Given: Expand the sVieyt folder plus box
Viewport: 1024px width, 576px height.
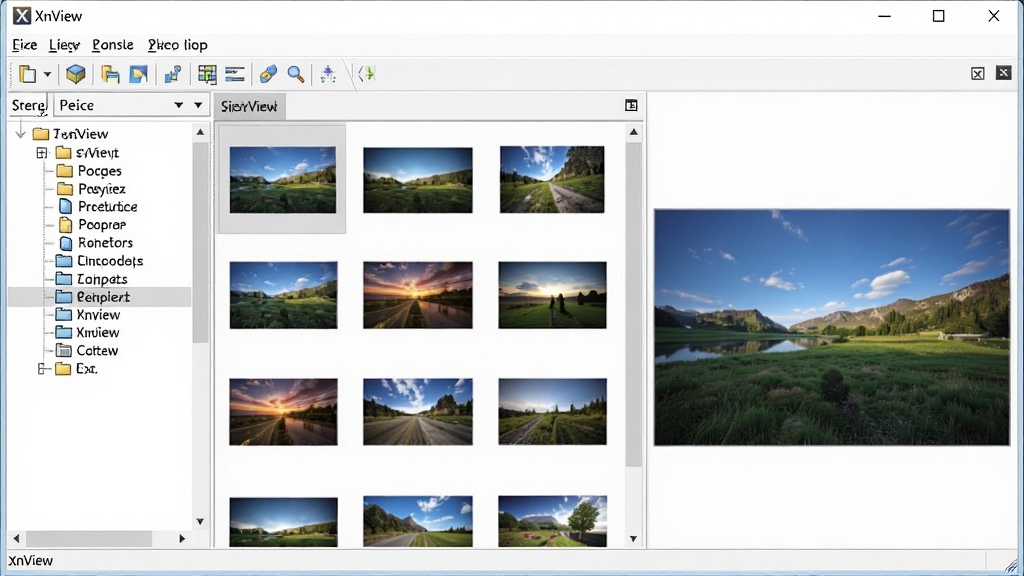Looking at the screenshot, I should click(42, 153).
